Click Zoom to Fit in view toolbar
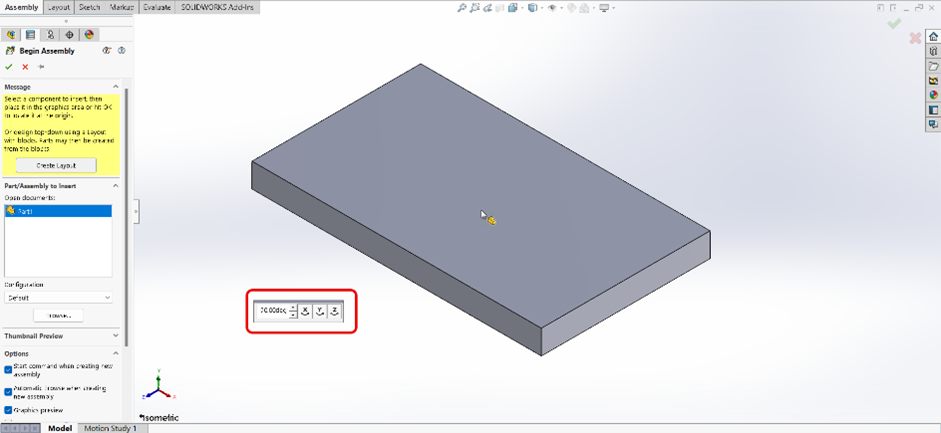Image resolution: width=941 pixels, height=433 pixels. (x=461, y=8)
